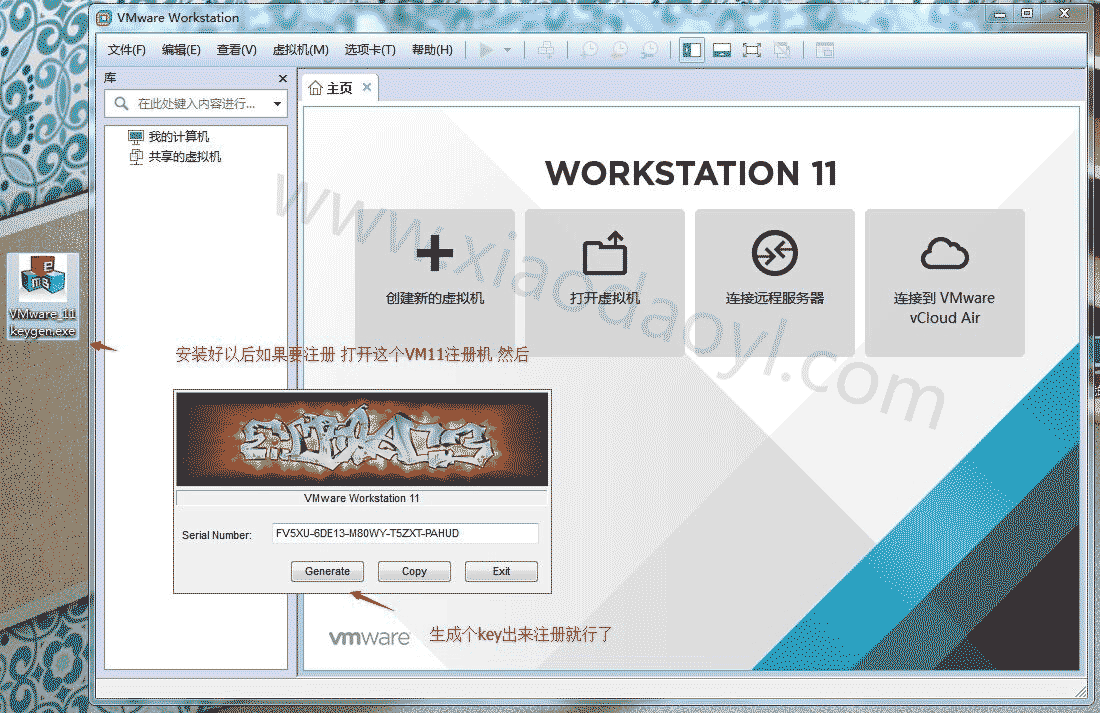
Task: Open VMware_11 keygen.exe desktop icon
Action: point(43,296)
